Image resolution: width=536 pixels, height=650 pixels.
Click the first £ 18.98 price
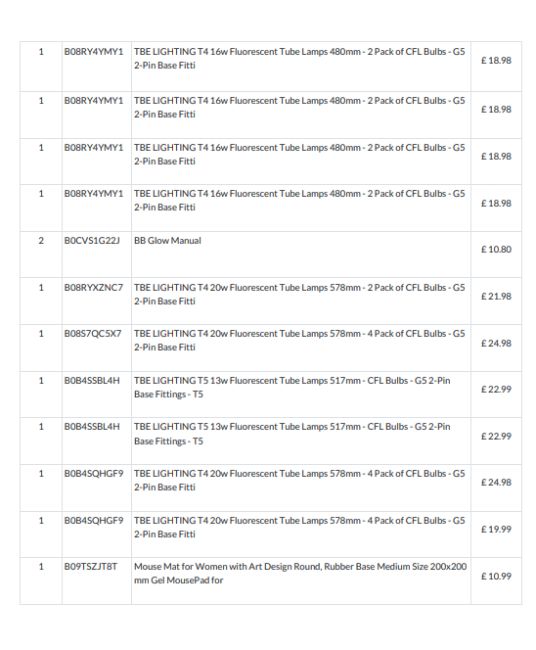click(x=496, y=60)
